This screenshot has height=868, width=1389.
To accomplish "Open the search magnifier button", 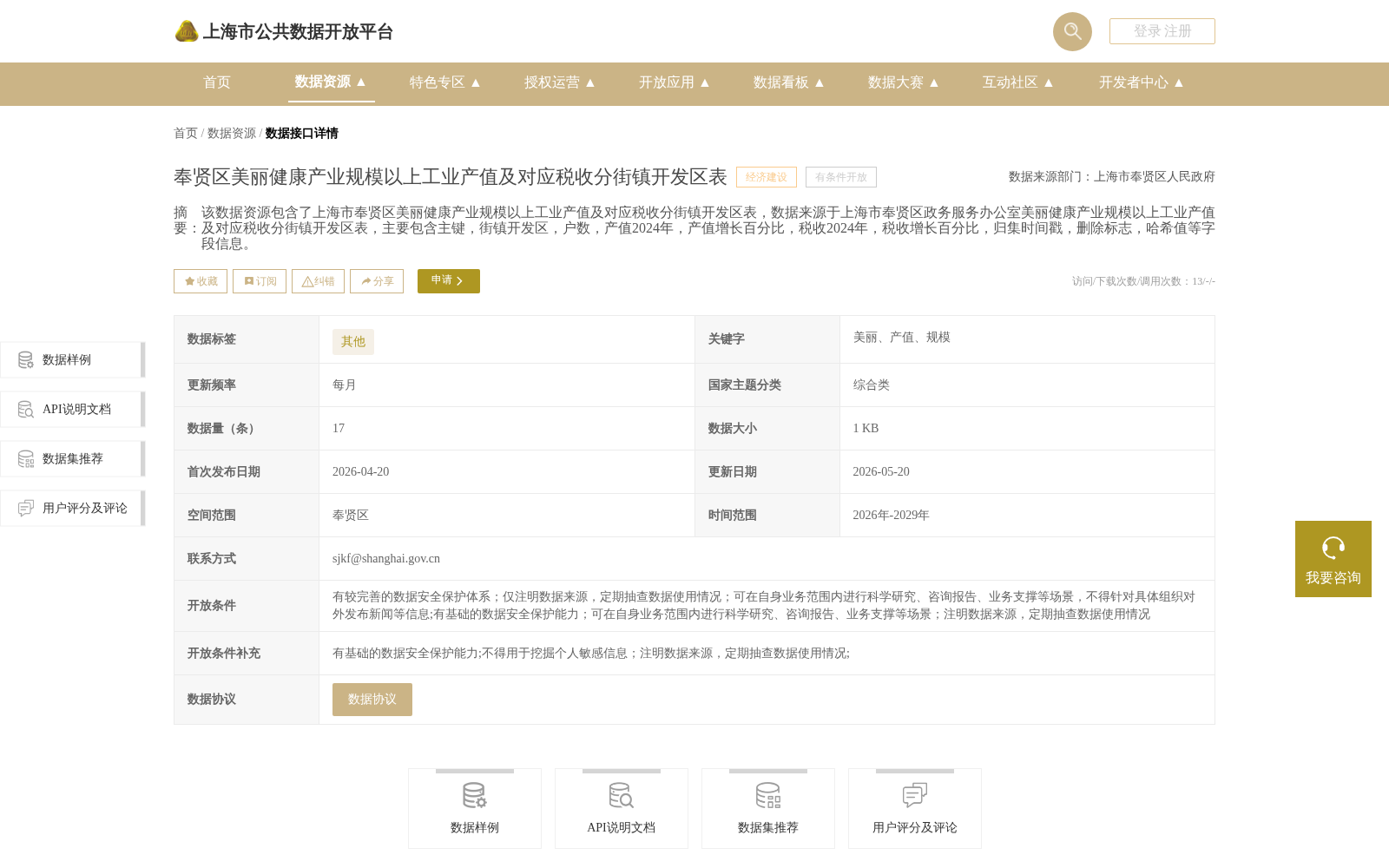I will tap(1072, 31).
